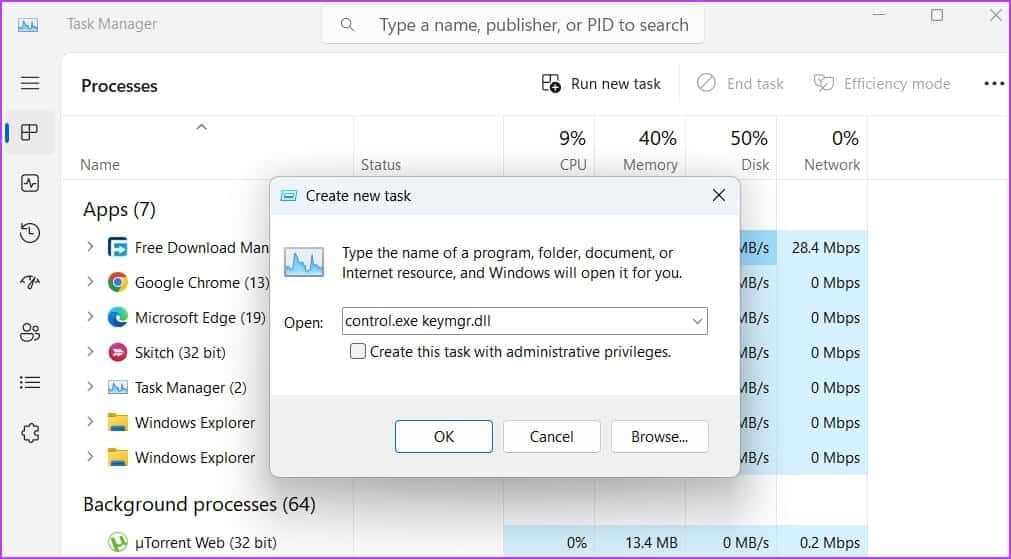This screenshot has height=559, width=1011.
Task: Expand the second Windows Explorer row
Action: [x=90, y=456]
